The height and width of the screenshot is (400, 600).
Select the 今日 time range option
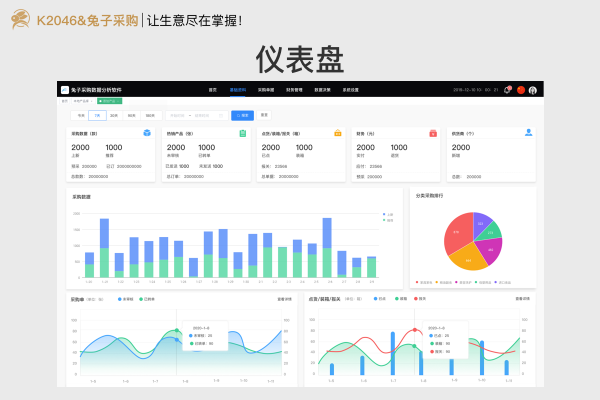pos(81,115)
